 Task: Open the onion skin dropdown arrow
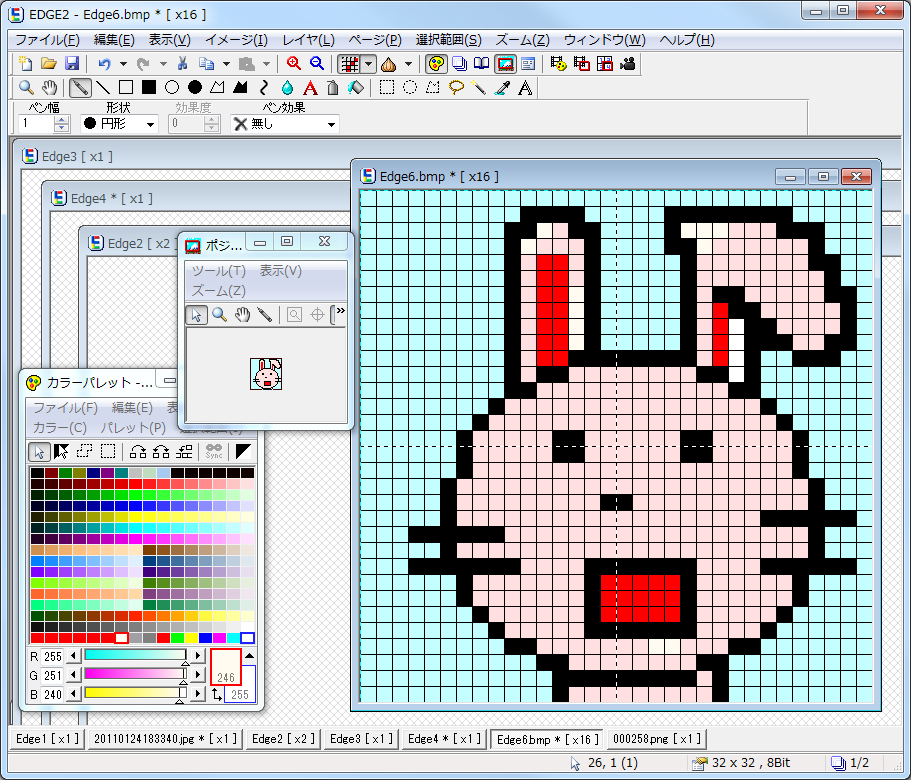[x=408, y=64]
